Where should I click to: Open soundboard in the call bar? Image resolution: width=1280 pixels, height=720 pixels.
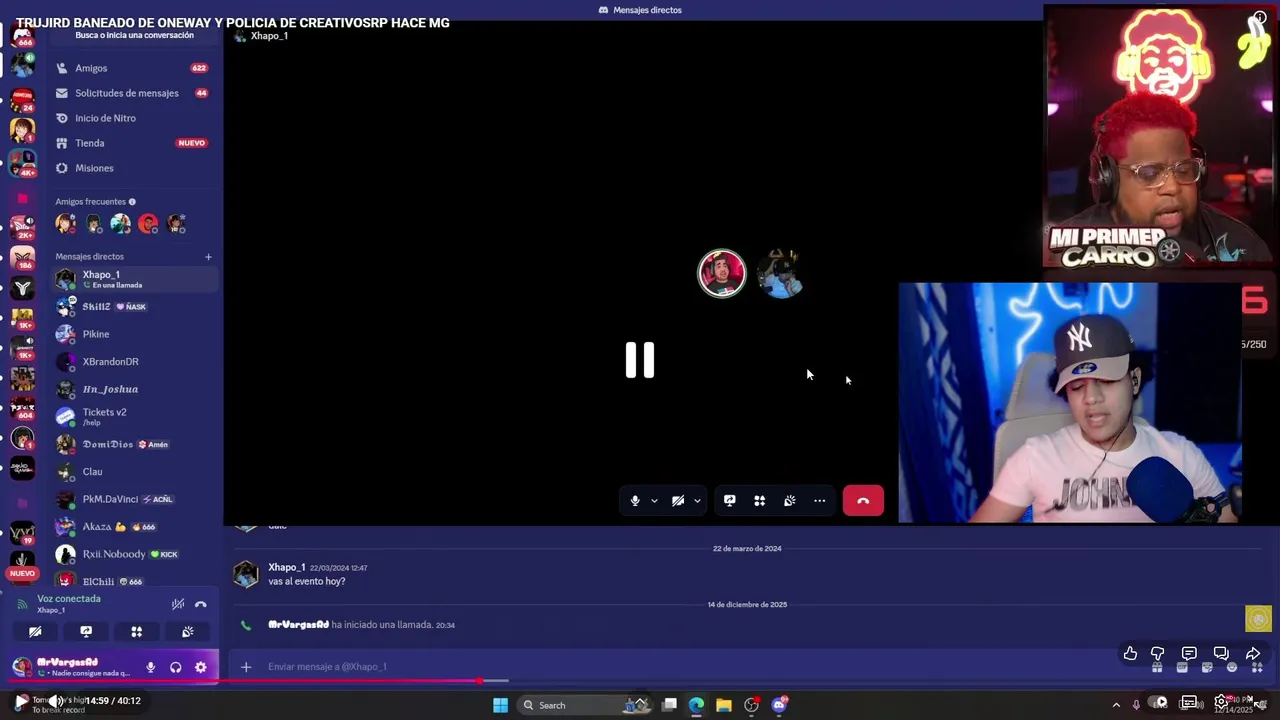(x=790, y=501)
